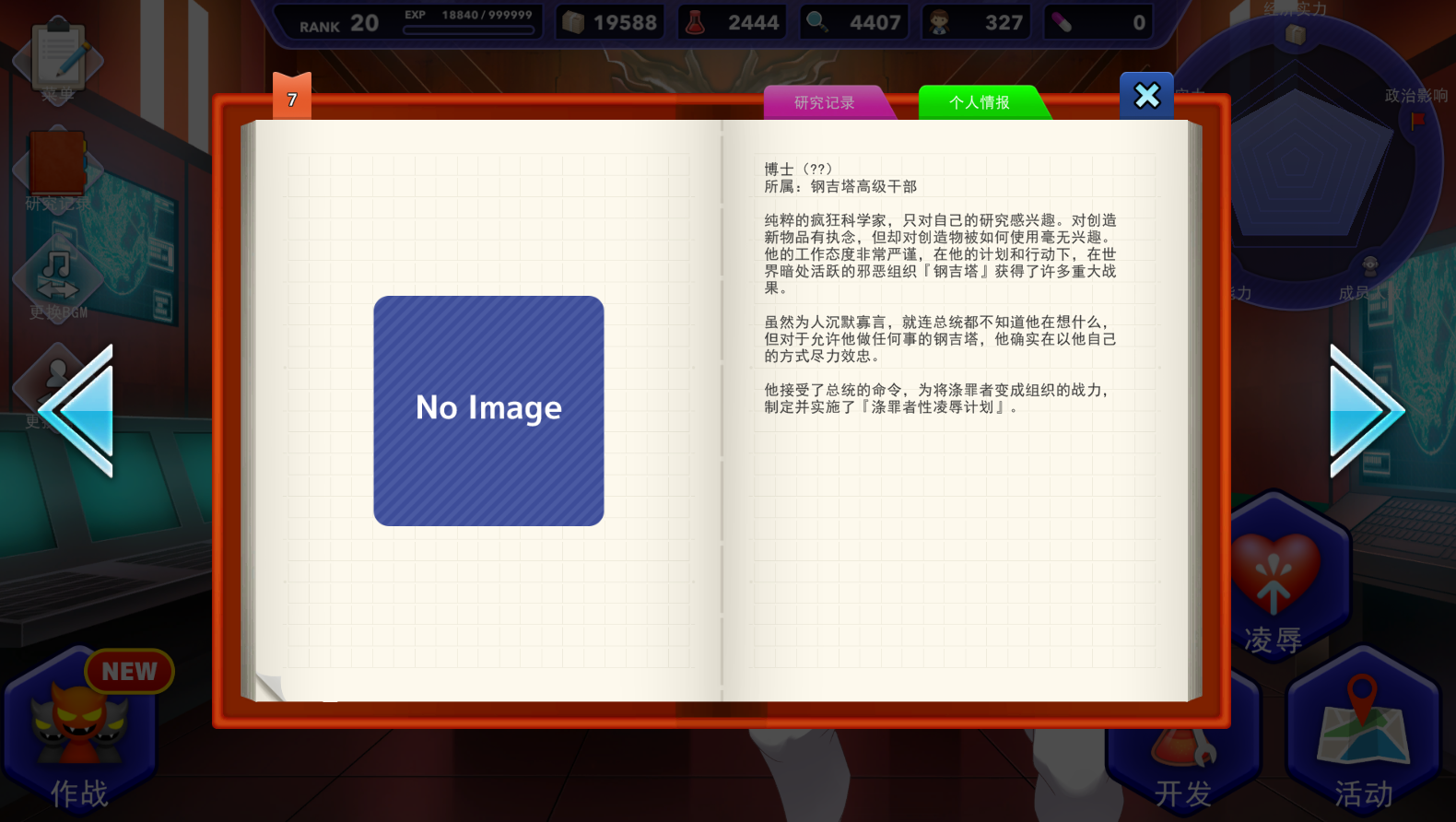Click the 研究记录 book icon in sidebar
The image size is (1456, 822).
[x=57, y=166]
